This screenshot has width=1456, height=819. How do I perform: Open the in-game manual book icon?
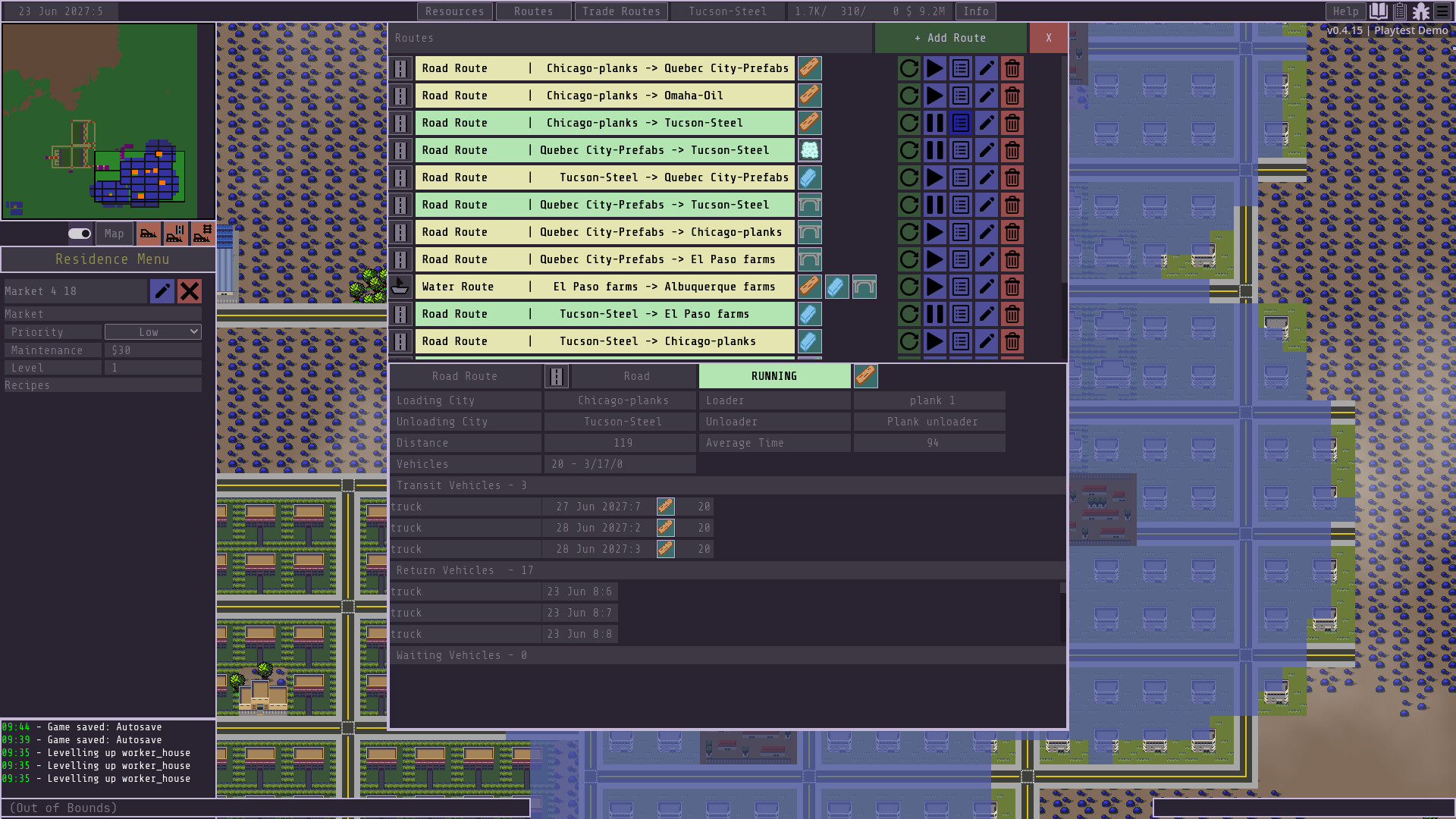1377,11
